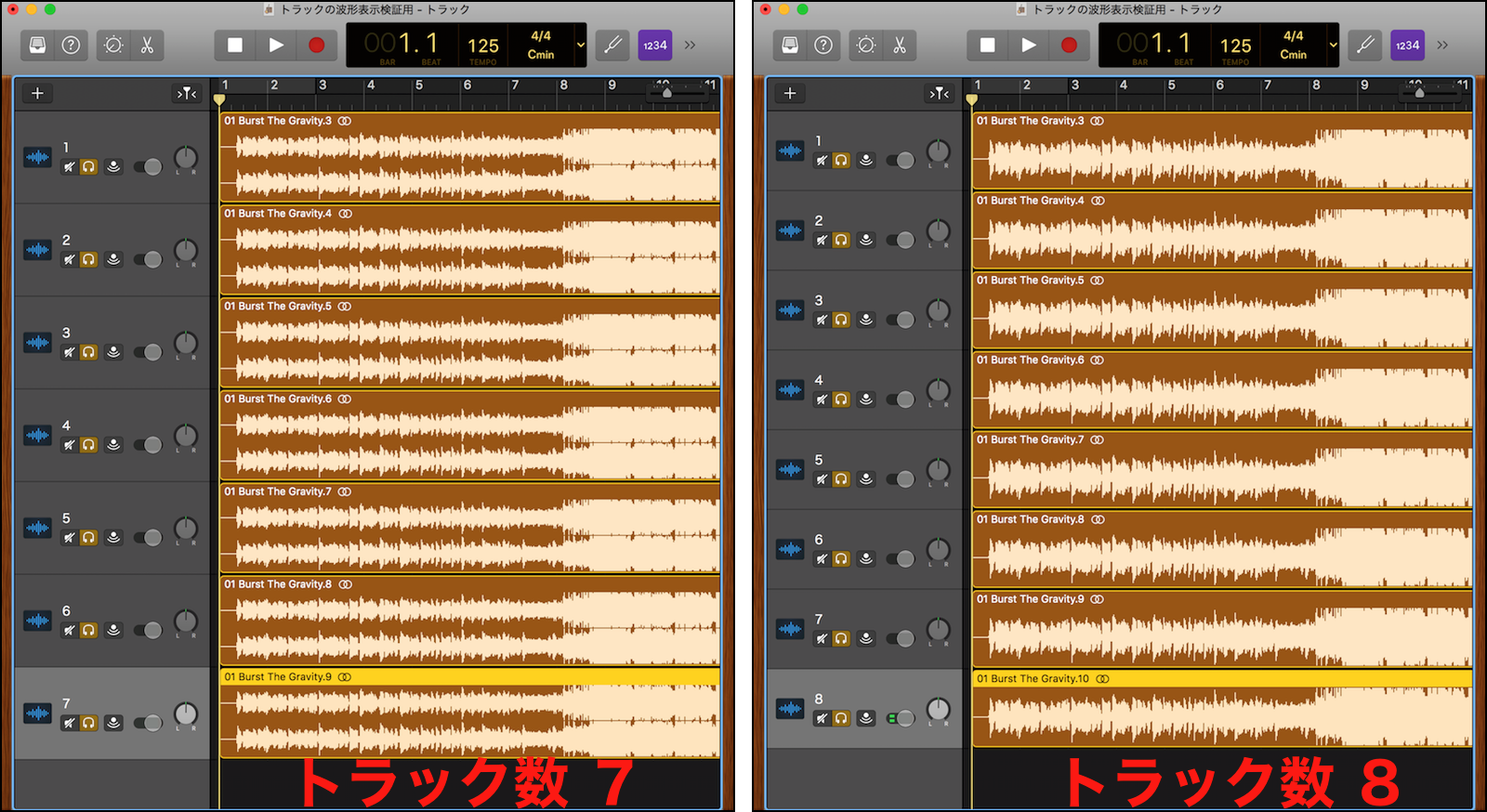The width and height of the screenshot is (1487, 812).
Task: Expand the LCD display mode dropdown, left window
Action: [x=581, y=46]
